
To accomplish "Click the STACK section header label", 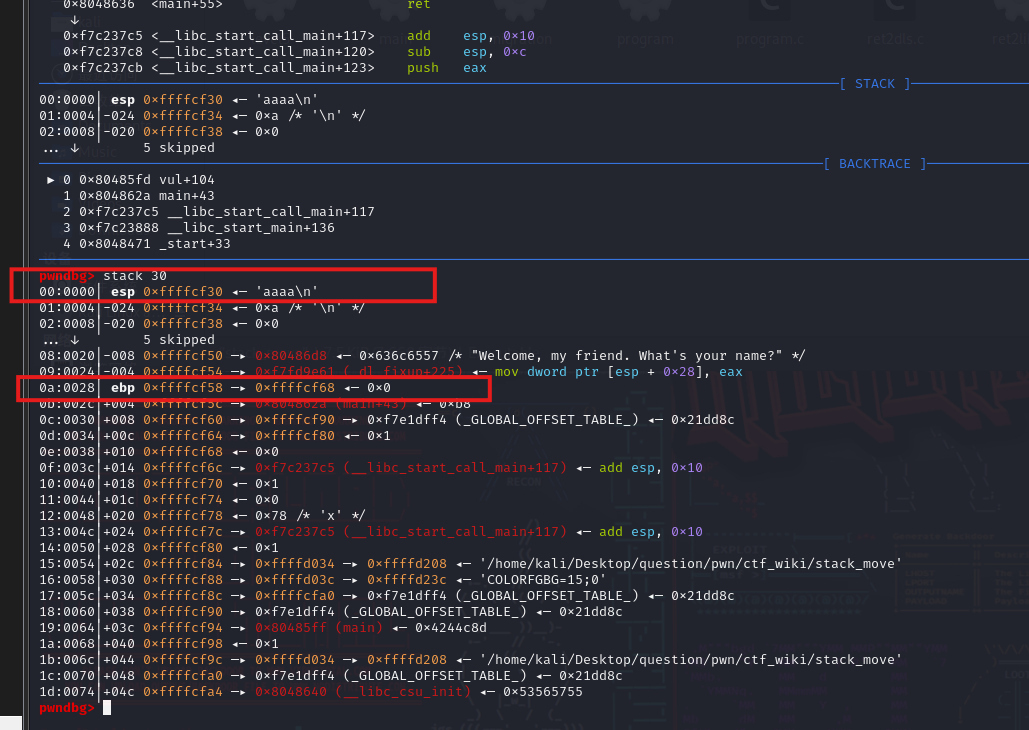I will click(875, 84).
